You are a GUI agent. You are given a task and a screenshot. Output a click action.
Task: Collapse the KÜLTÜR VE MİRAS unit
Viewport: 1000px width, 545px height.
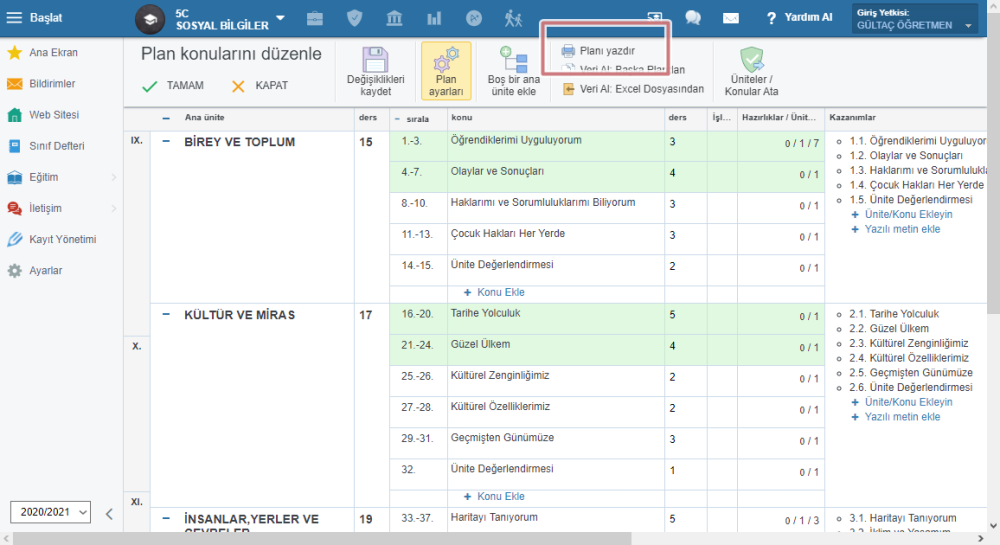166,314
